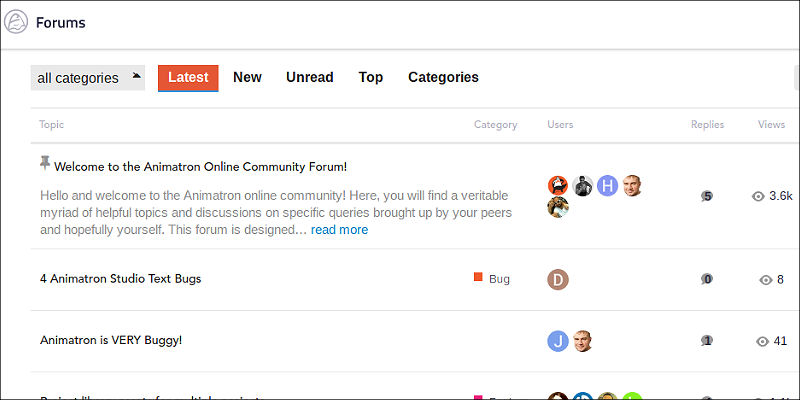Click reply count 1 on VERY Buggy topic
Viewport: 800px width, 400px height.
tap(707, 341)
